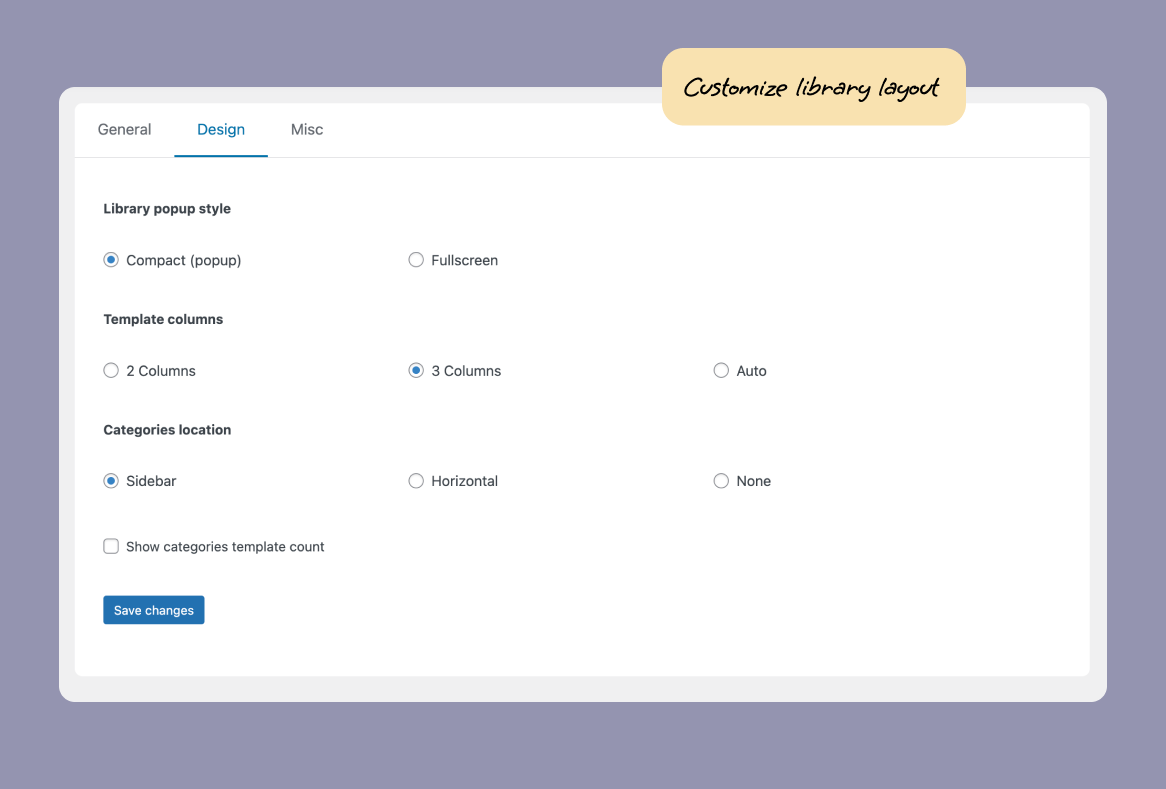Click the Design tab
1166x789 pixels.
pos(220,129)
